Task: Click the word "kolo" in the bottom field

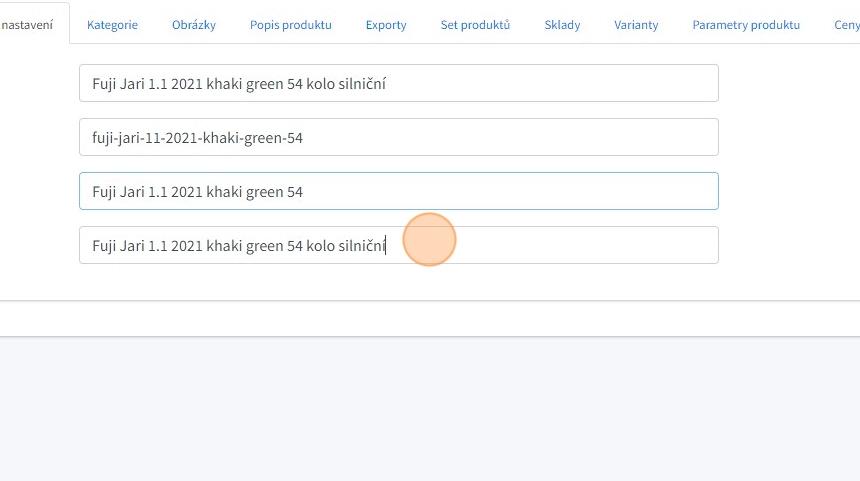Action: [x=321, y=245]
